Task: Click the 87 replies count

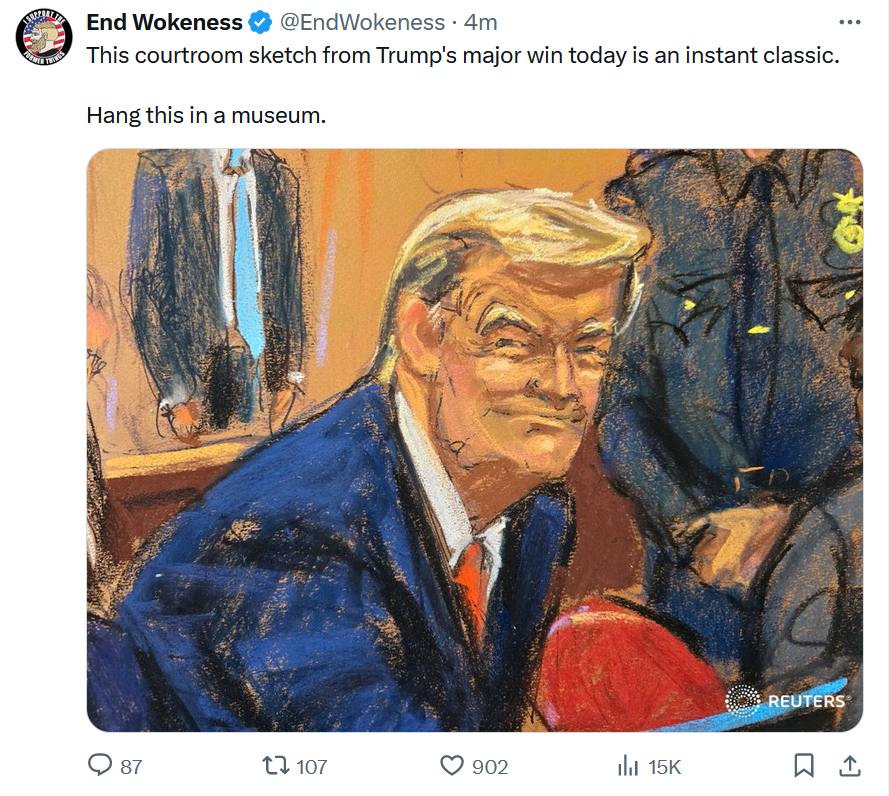Action: (131, 767)
